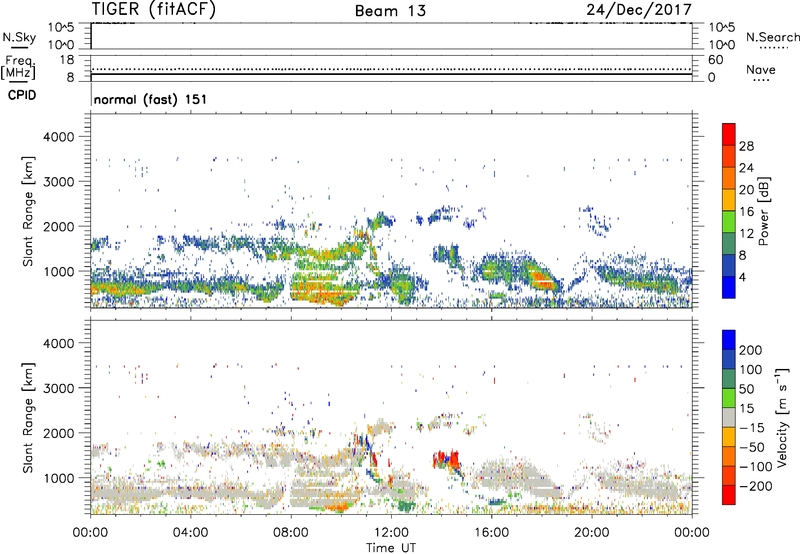Click the 60 tick on Nave axis
This screenshot has width=800, height=554.
coord(715,60)
